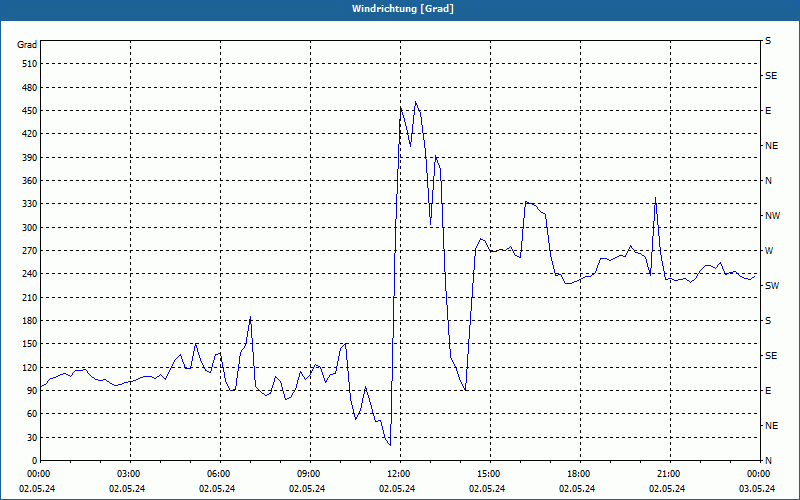The image size is (800, 500).
Task: Pick the 60 y-axis value
Action: [32, 414]
